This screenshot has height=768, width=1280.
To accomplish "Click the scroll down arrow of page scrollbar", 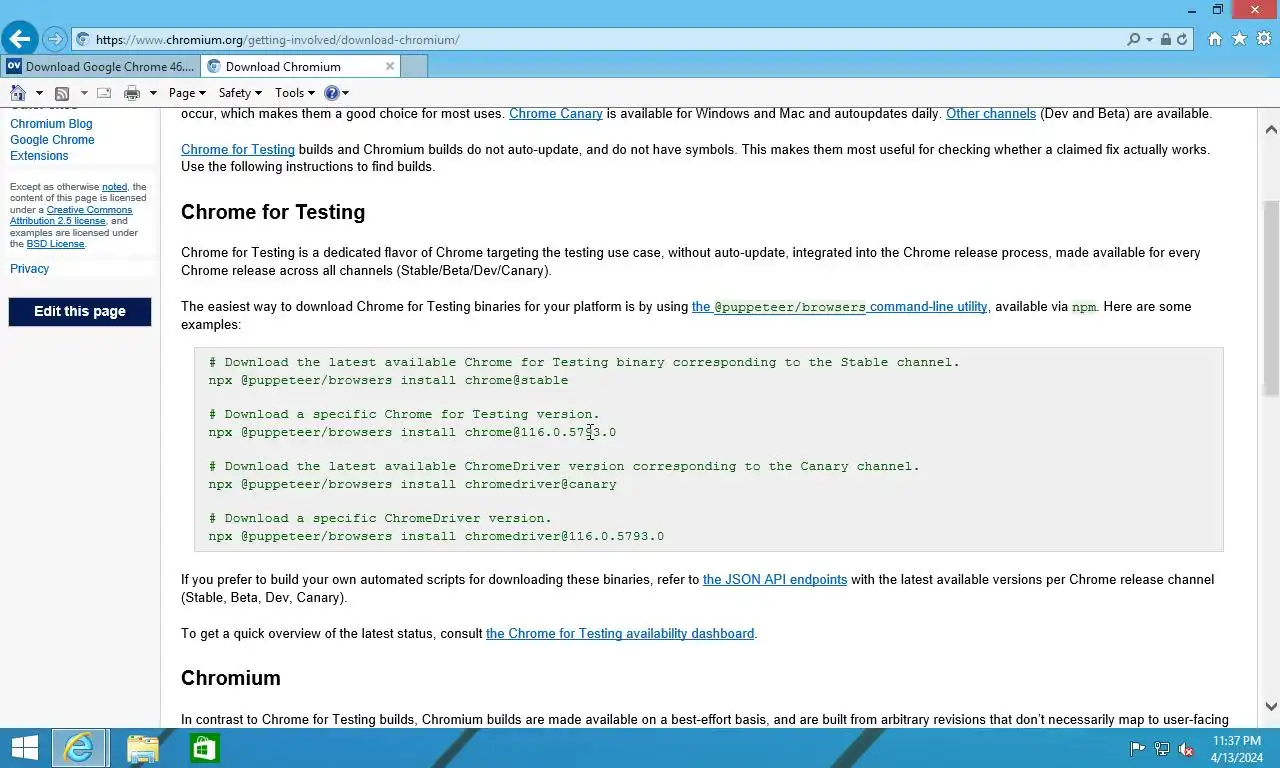I will coord(1271,707).
